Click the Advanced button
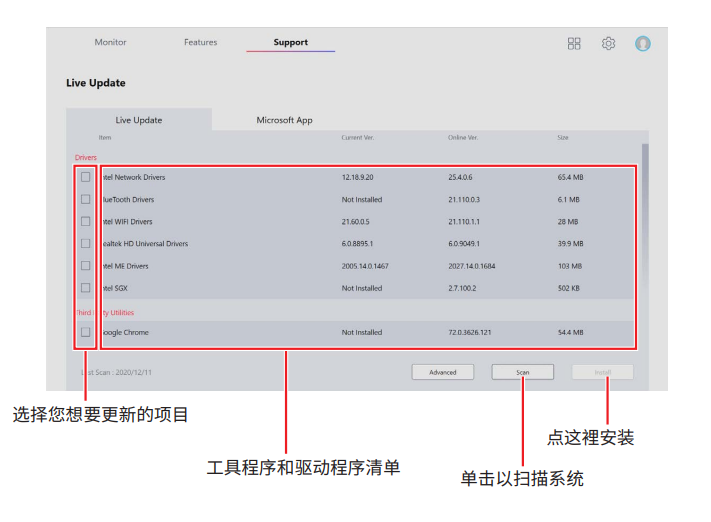The height and width of the screenshot is (522, 711). point(443,372)
